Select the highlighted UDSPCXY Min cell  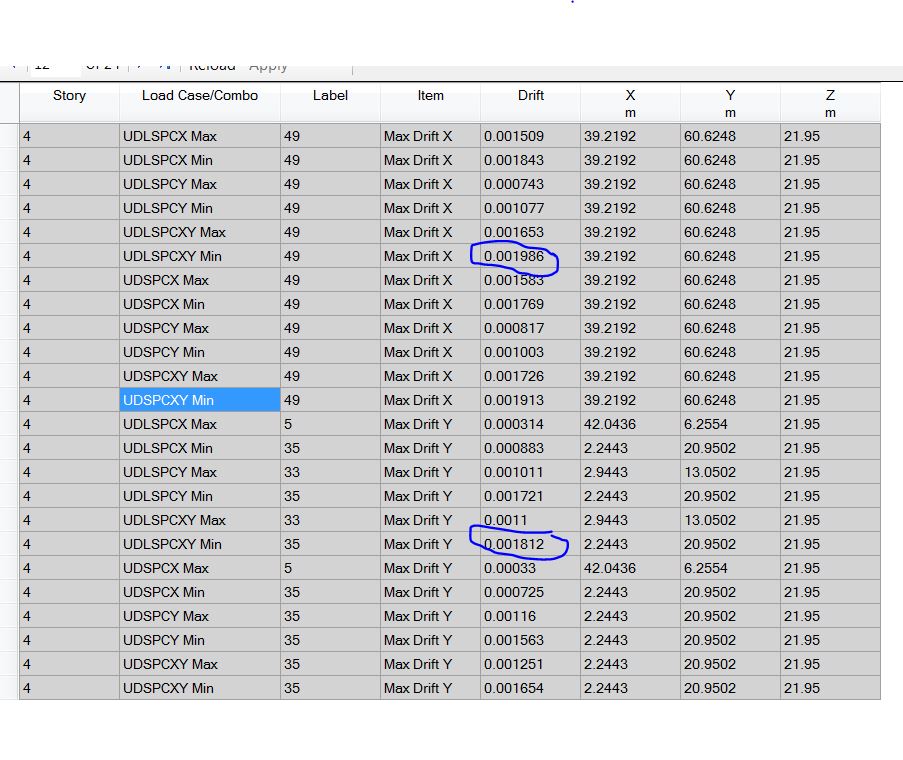pos(200,400)
